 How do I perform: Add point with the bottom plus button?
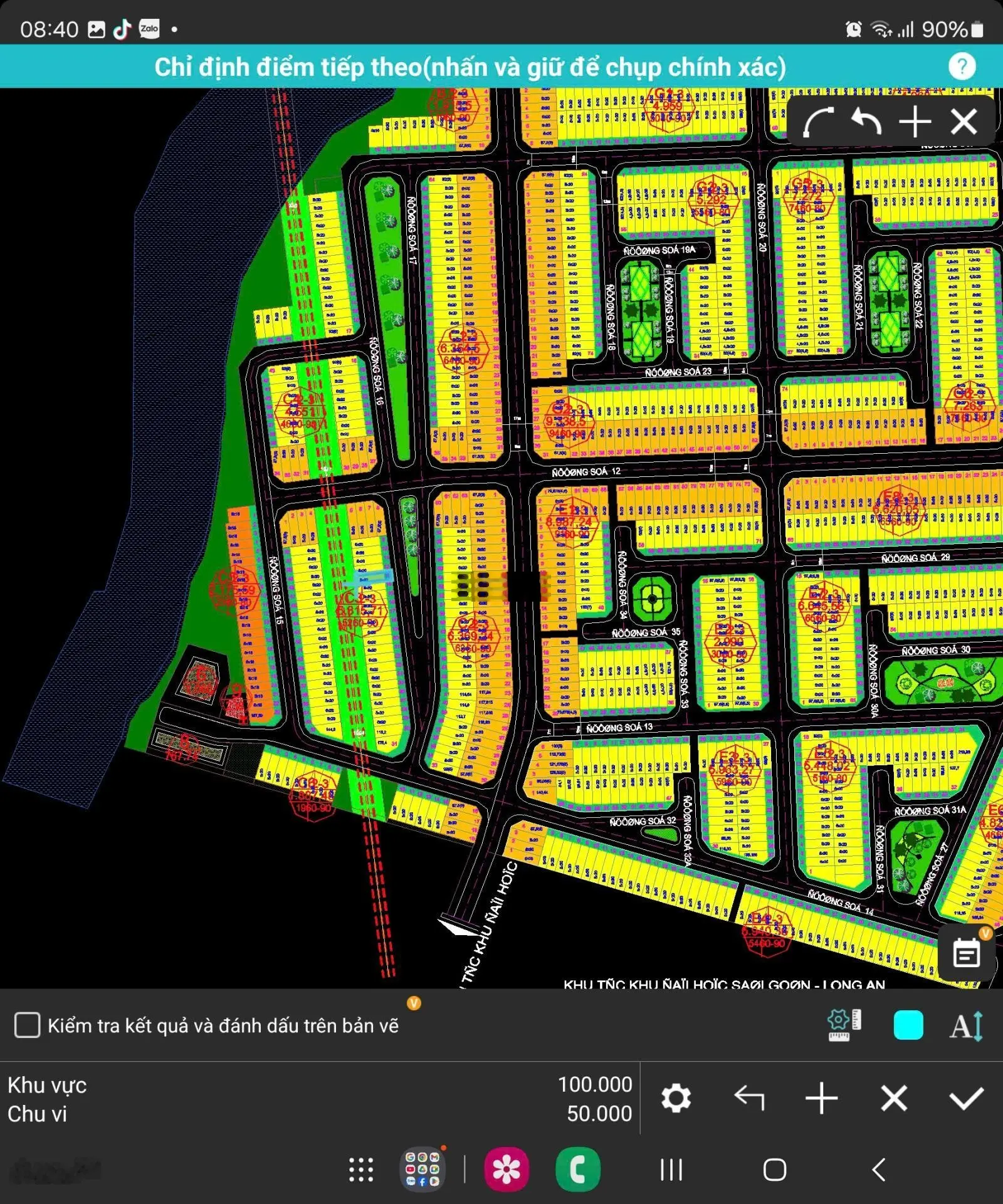(x=821, y=1098)
